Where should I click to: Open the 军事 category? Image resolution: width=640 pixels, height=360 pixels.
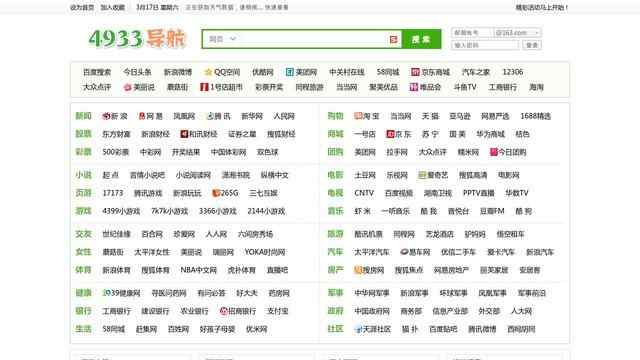point(335,293)
